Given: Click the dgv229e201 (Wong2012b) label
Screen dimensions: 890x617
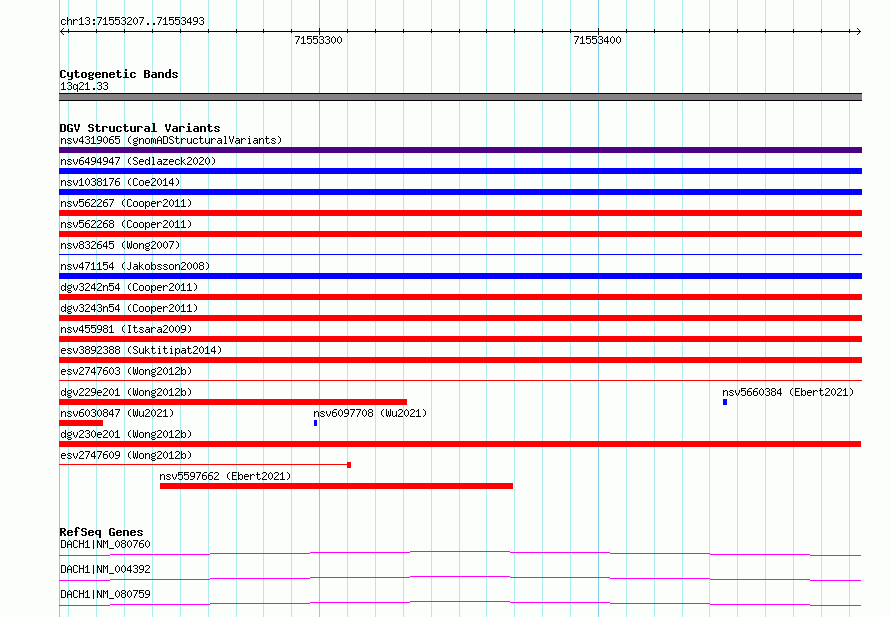Looking at the screenshot, I should tap(126, 392).
